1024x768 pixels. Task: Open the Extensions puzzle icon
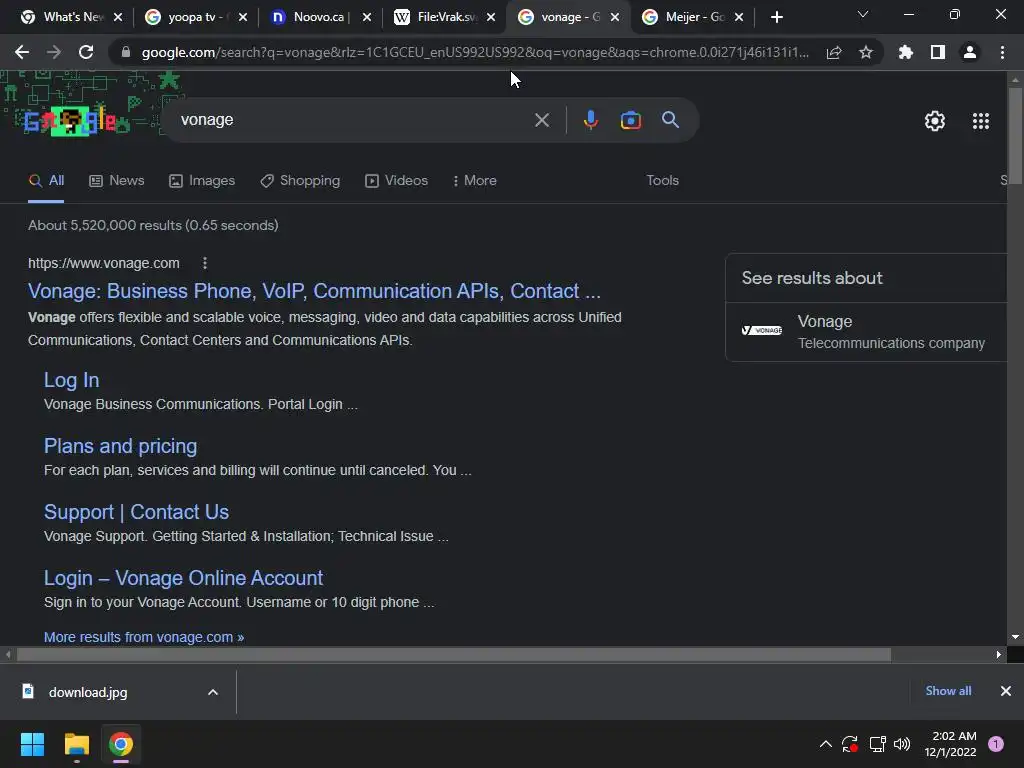pos(906,52)
